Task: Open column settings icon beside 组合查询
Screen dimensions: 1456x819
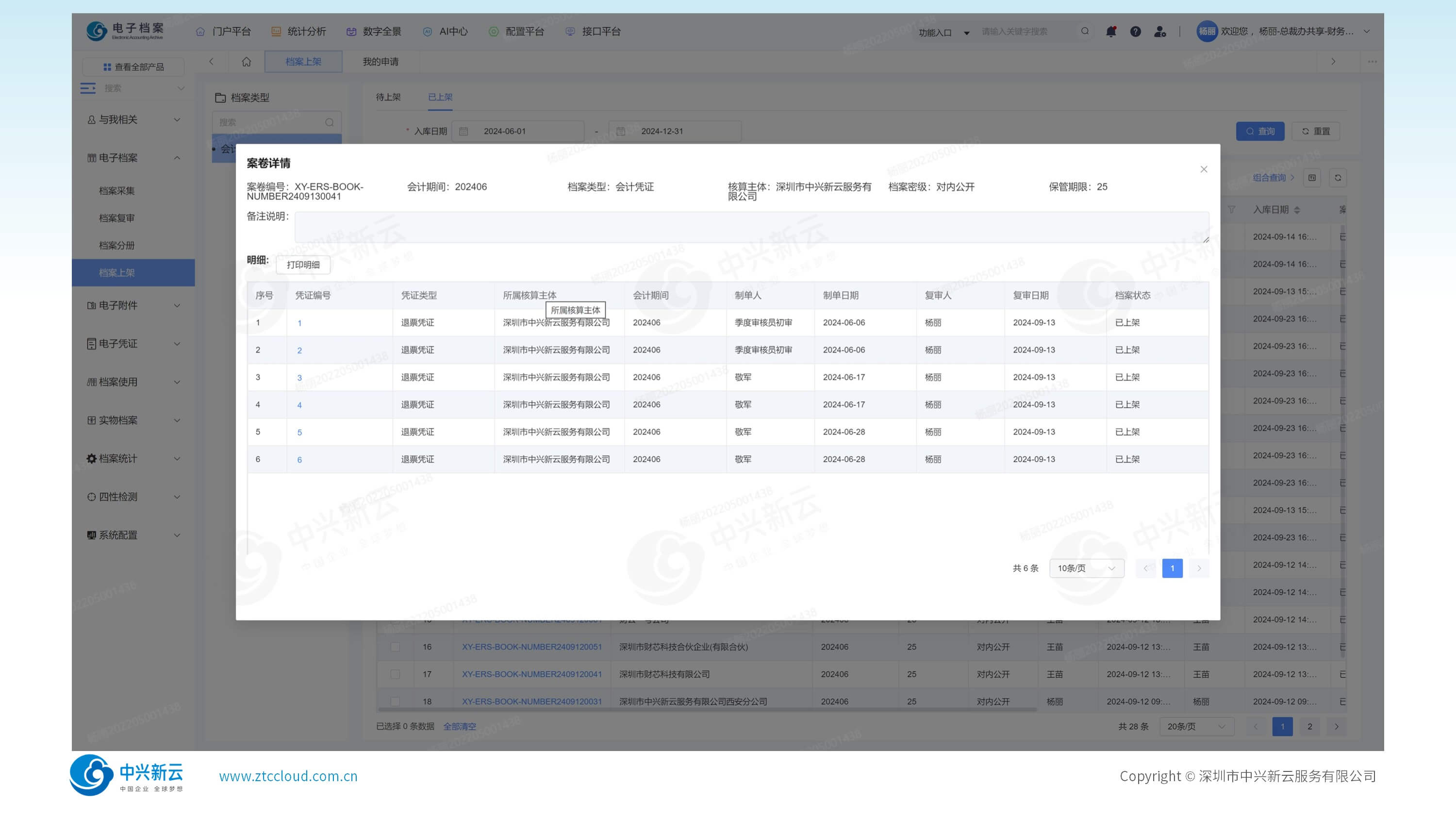Action: point(1312,178)
